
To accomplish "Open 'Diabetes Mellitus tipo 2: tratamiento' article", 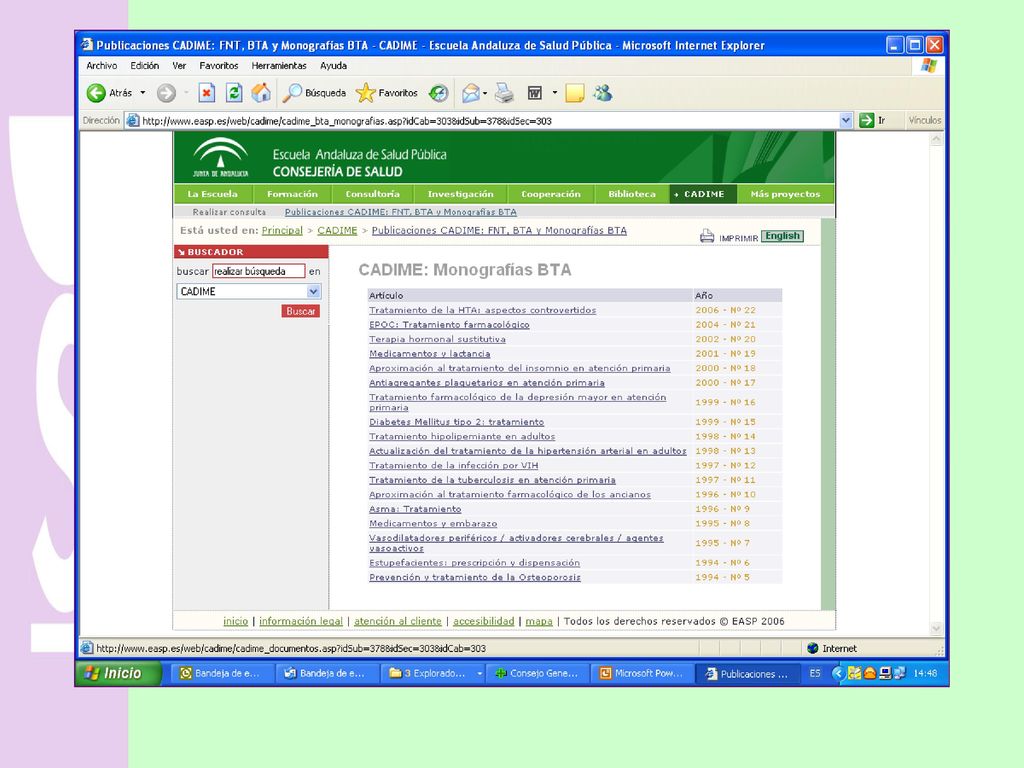I will click(456, 422).
